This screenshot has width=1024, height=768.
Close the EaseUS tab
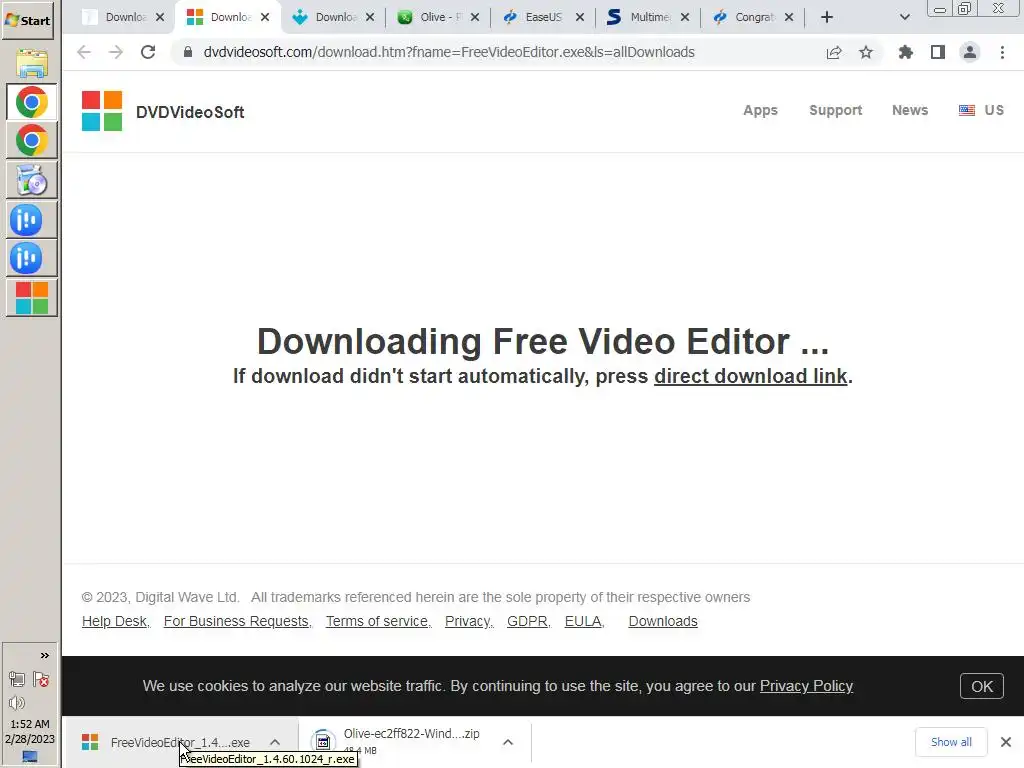(x=579, y=17)
